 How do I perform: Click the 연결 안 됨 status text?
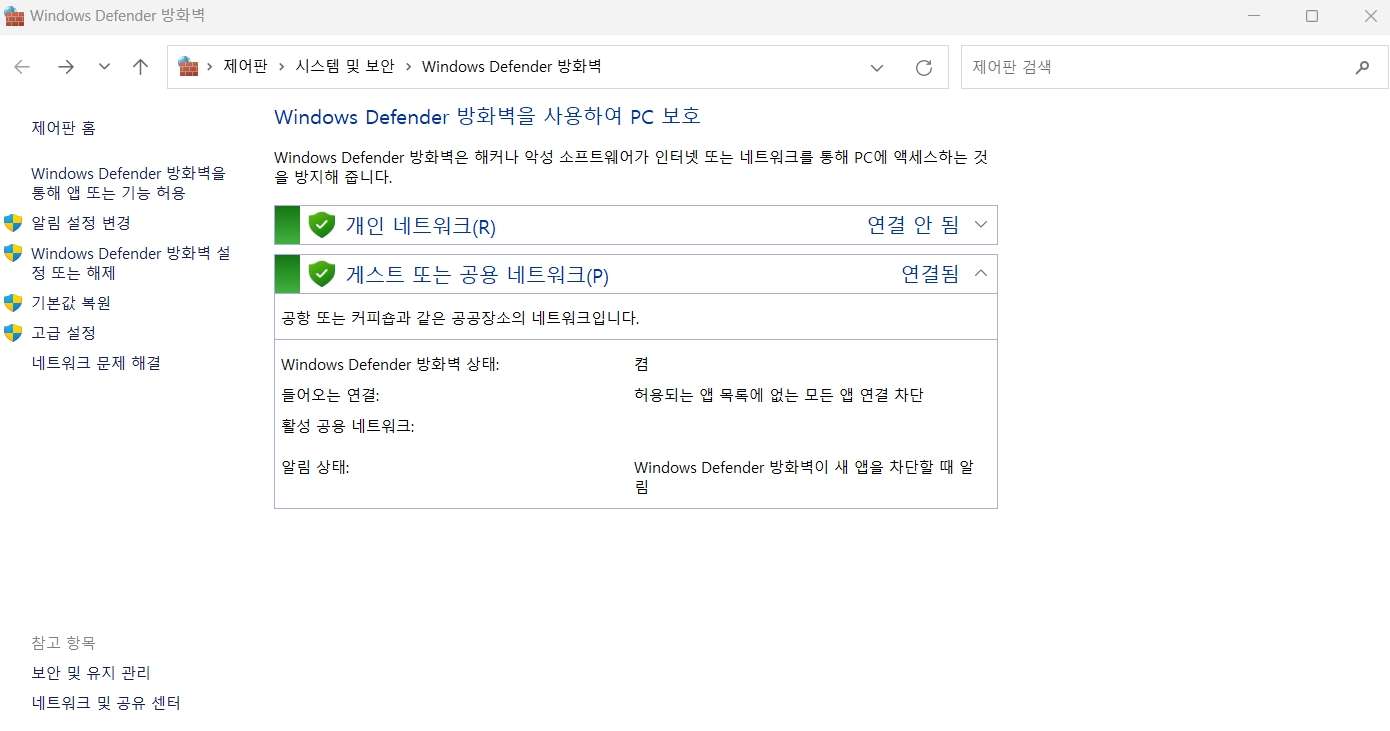coord(913,225)
